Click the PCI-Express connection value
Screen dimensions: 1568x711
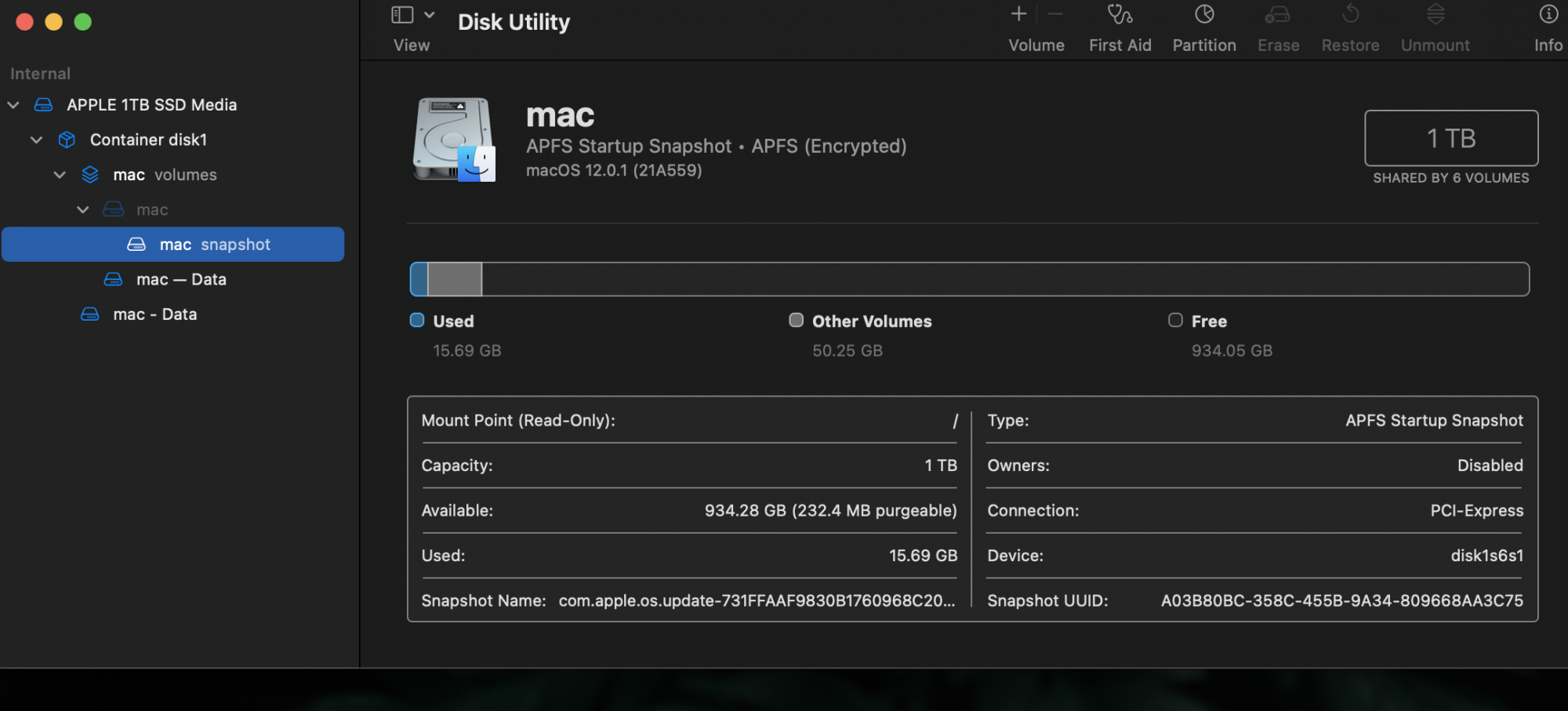1477,510
